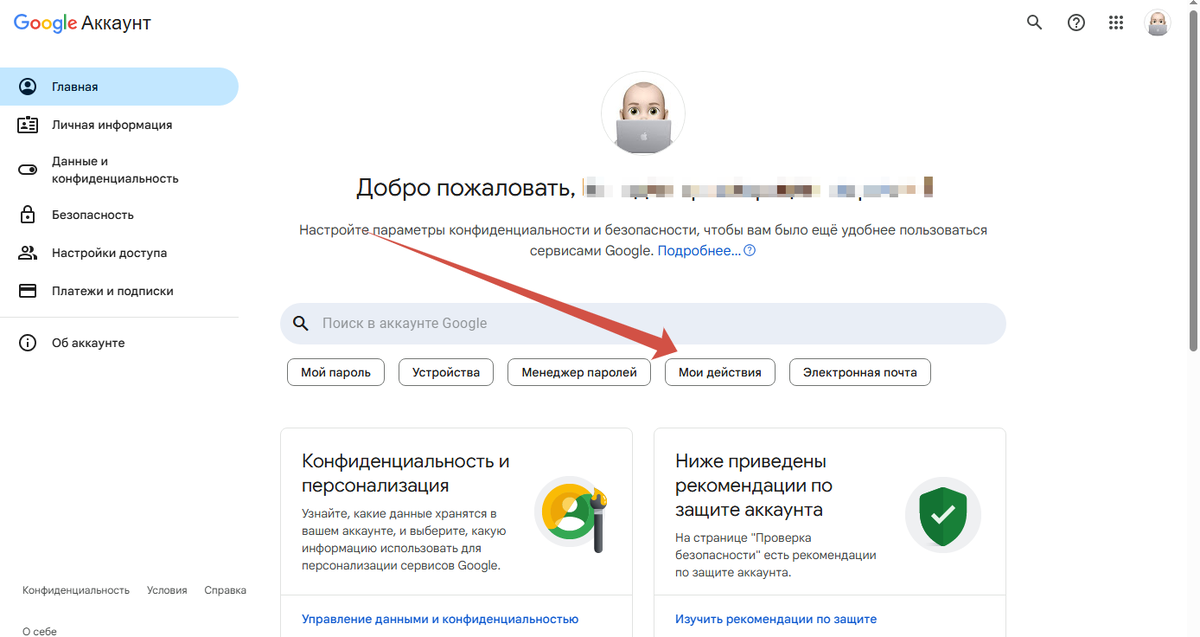
Task: Click the Мой пароль chip
Action: tap(336, 372)
